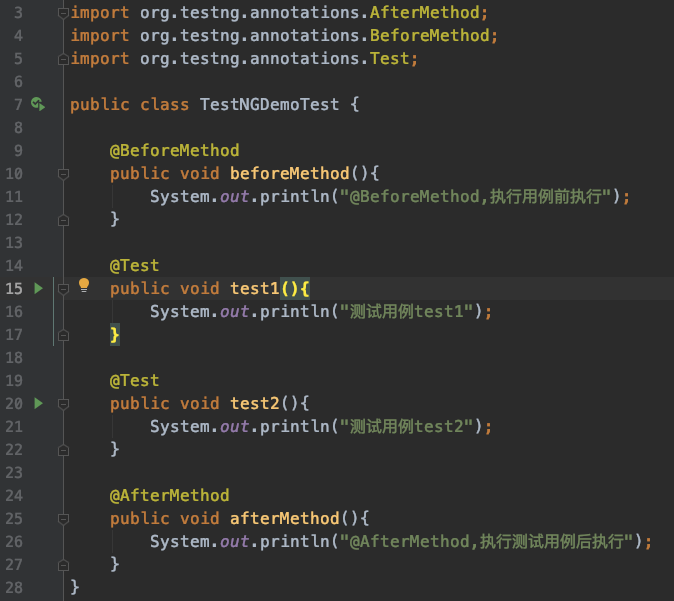The height and width of the screenshot is (601, 674).
Task: Click the TestNGDemoTest class name
Action: (270, 104)
